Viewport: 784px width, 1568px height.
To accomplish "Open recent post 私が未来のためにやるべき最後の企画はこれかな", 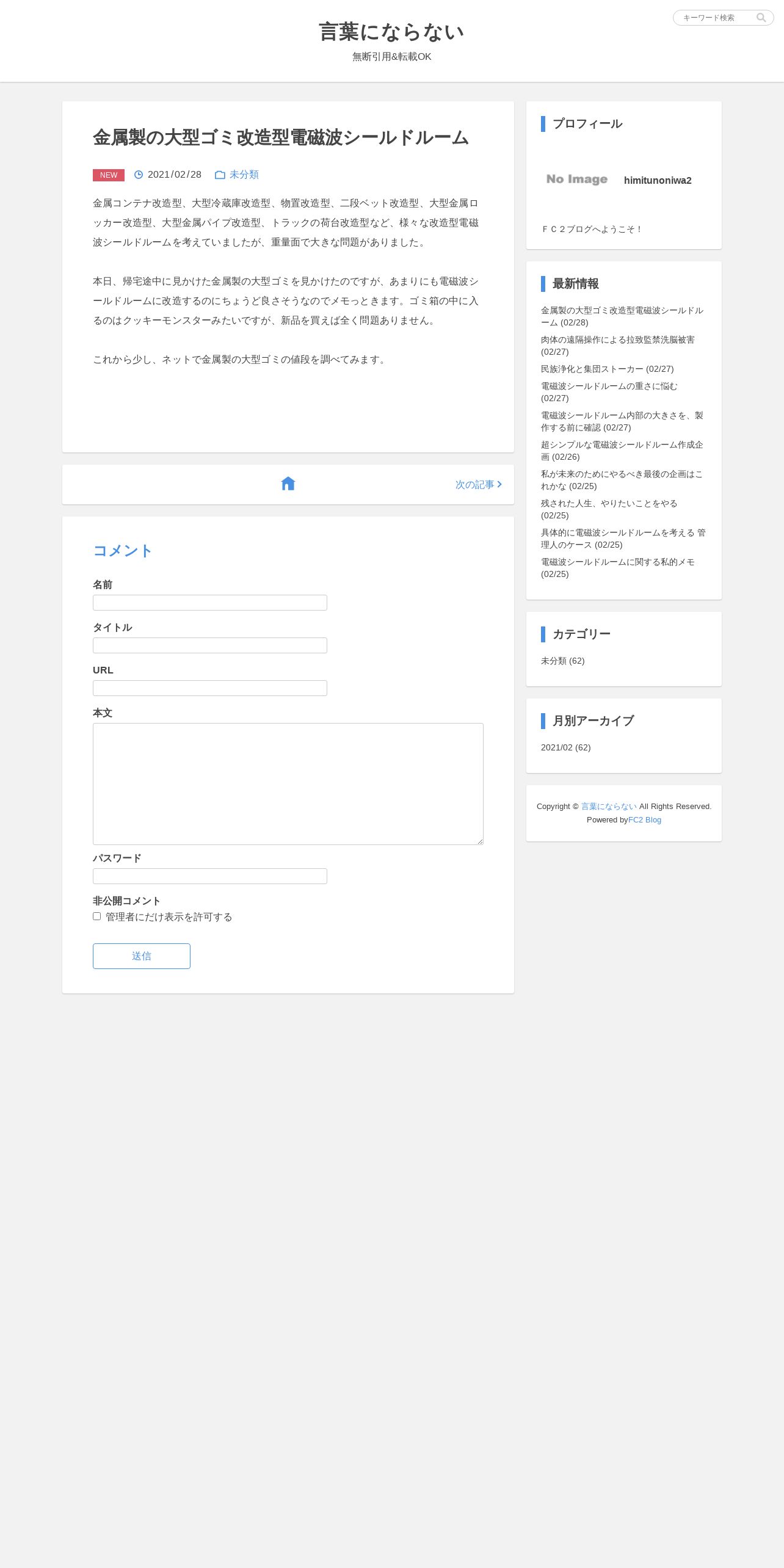I will [x=622, y=480].
